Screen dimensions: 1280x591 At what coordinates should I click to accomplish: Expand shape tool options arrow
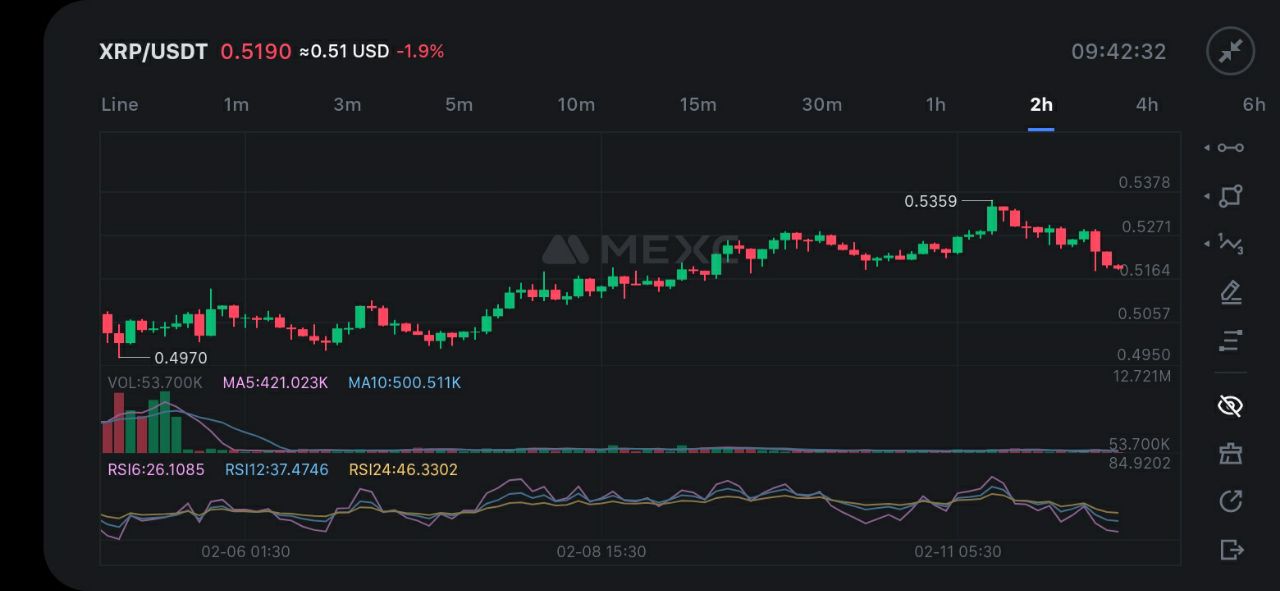[1207, 196]
